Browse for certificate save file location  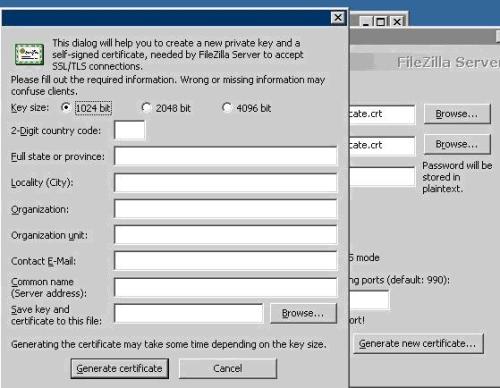pyautogui.click(x=303, y=313)
